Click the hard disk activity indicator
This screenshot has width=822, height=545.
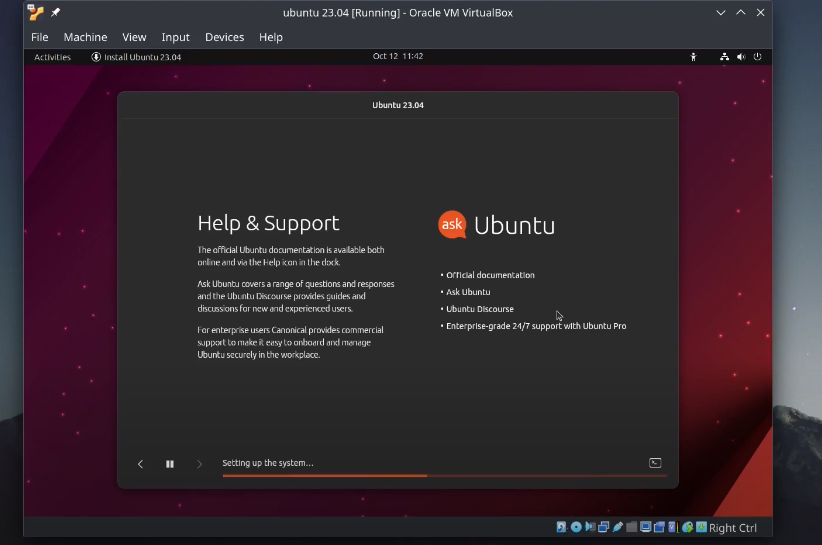coord(562,527)
